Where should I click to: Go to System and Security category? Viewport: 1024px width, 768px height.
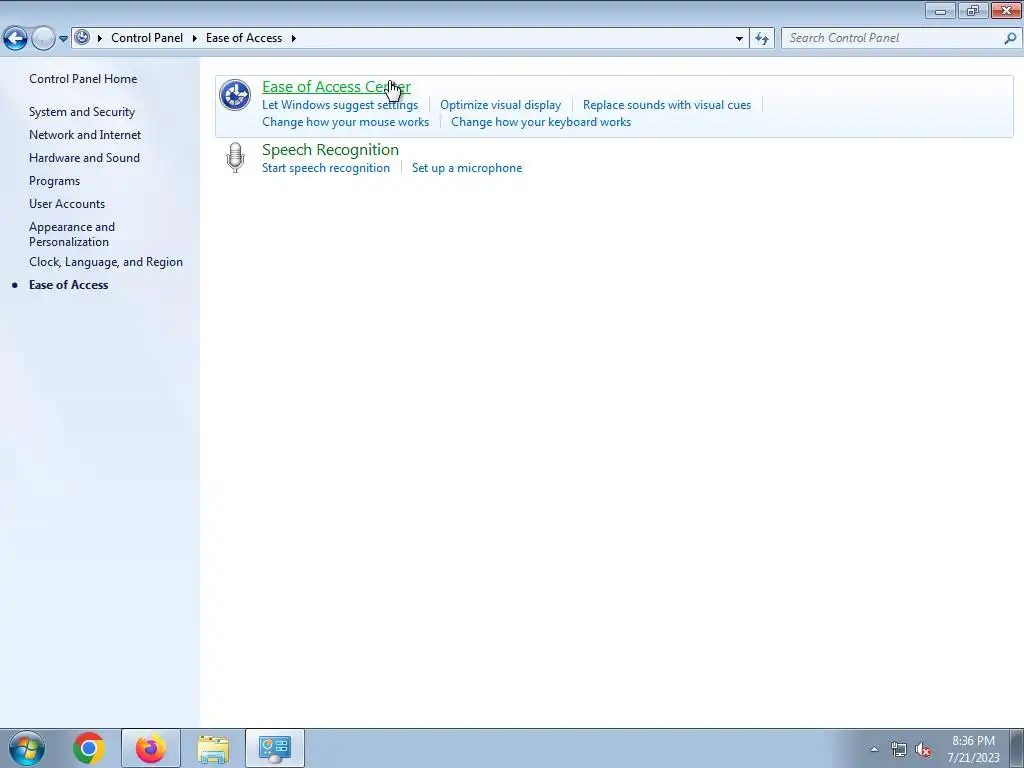pos(82,112)
